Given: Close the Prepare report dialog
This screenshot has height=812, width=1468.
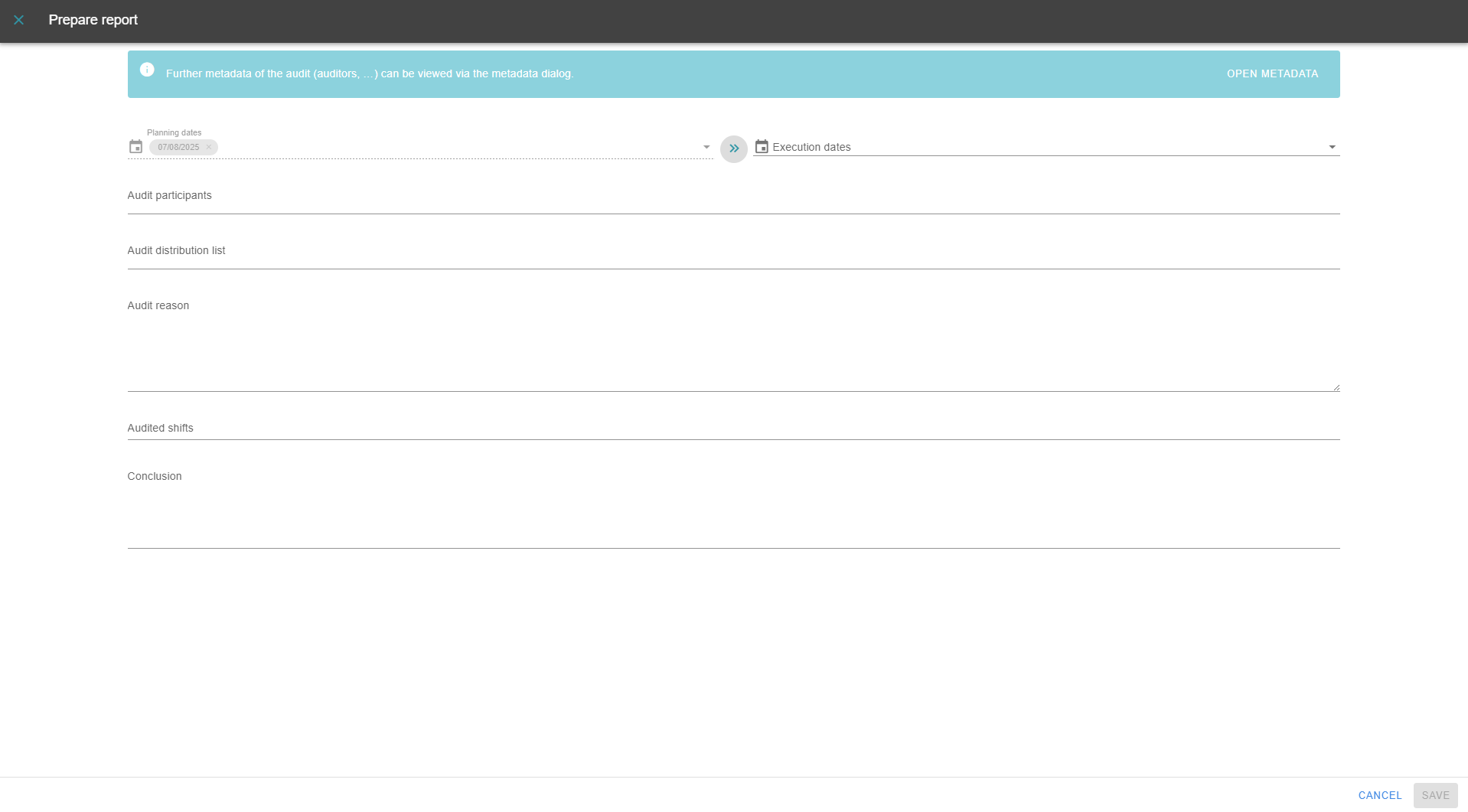Looking at the screenshot, I should pyautogui.click(x=19, y=20).
